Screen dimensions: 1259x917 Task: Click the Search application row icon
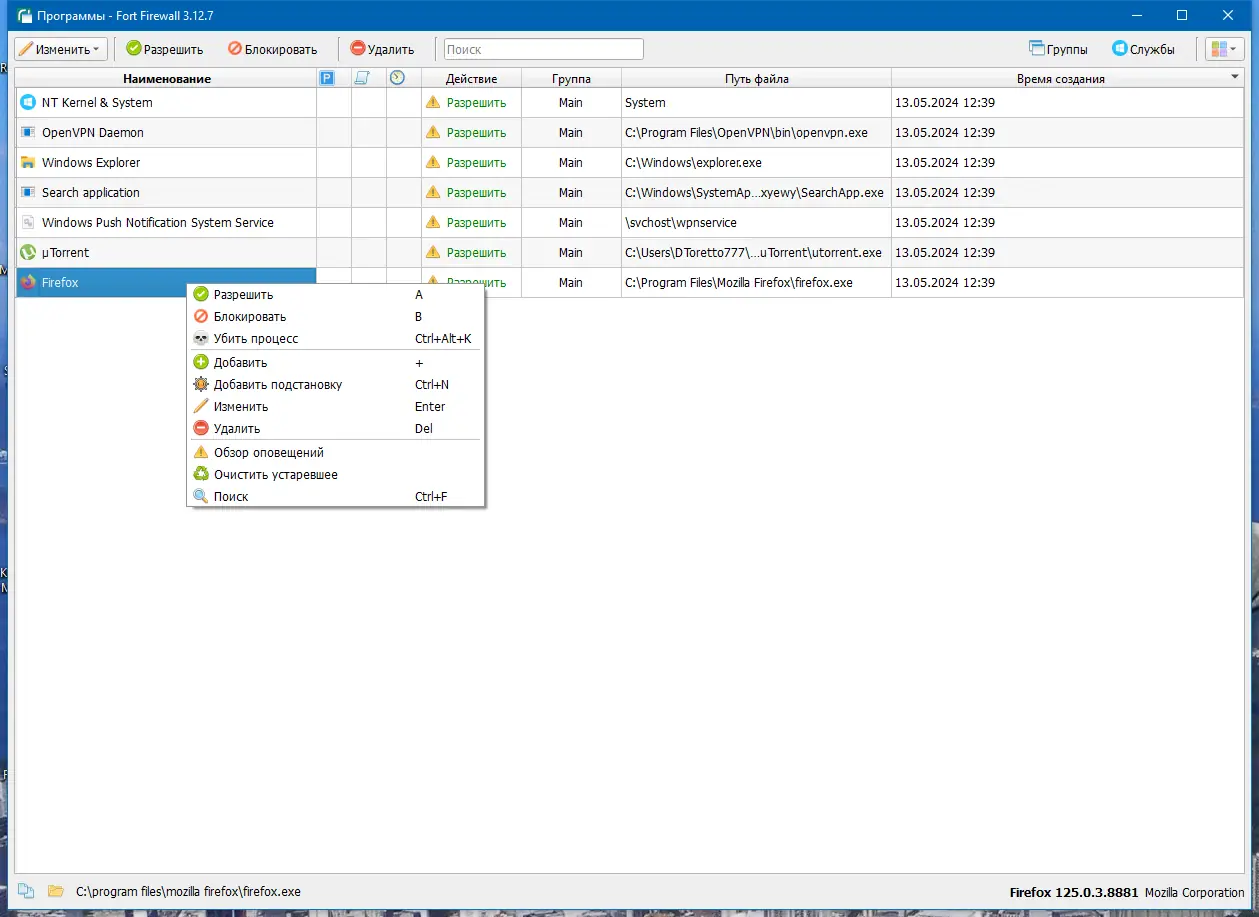point(28,192)
